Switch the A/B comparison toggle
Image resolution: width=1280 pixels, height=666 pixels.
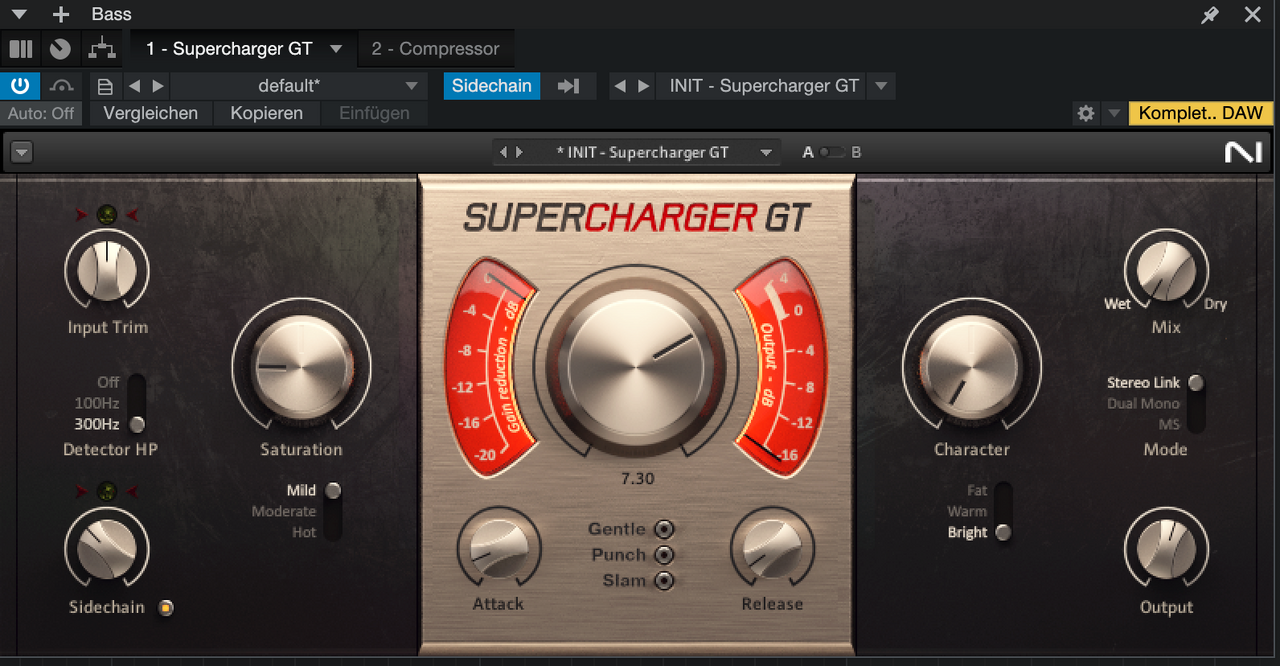(831, 153)
